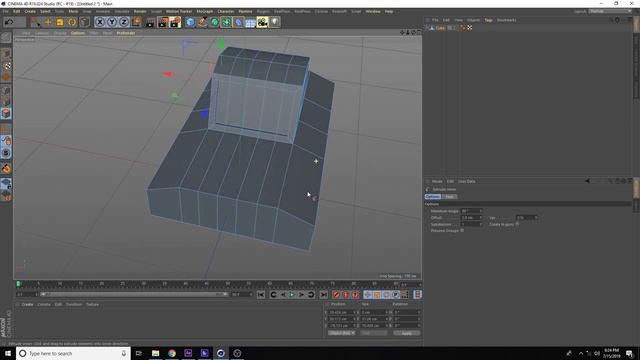
Task: Select the Cube object in Object Manager
Action: coord(440,28)
